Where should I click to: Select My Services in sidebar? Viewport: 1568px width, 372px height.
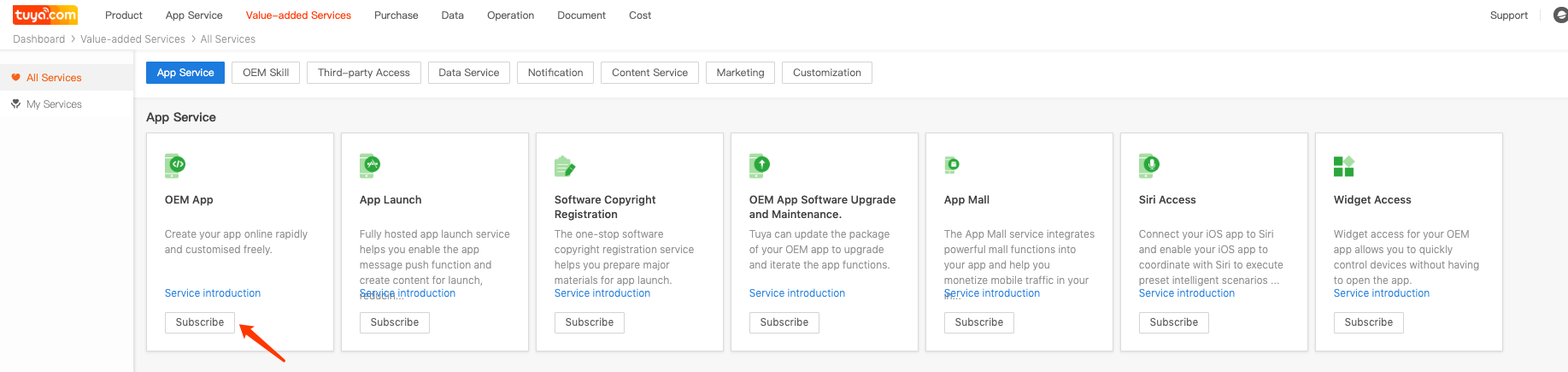click(x=67, y=104)
